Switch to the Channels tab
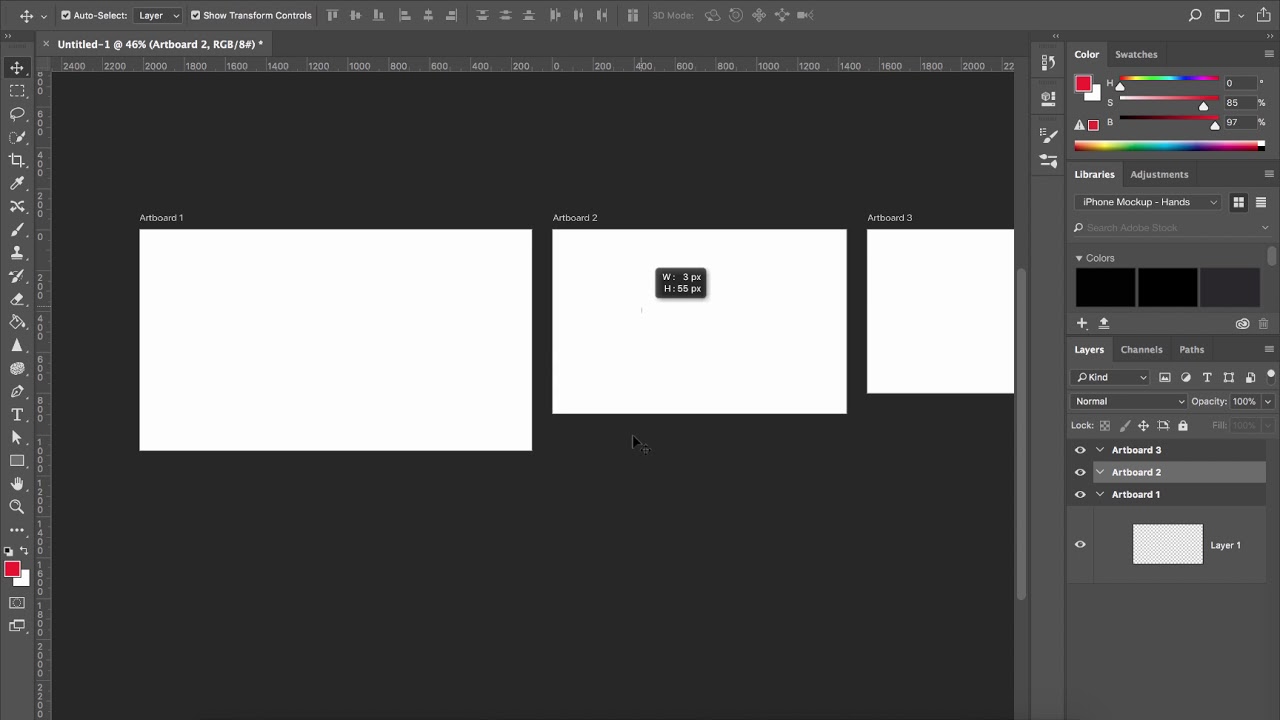The image size is (1280, 720). (x=1141, y=349)
